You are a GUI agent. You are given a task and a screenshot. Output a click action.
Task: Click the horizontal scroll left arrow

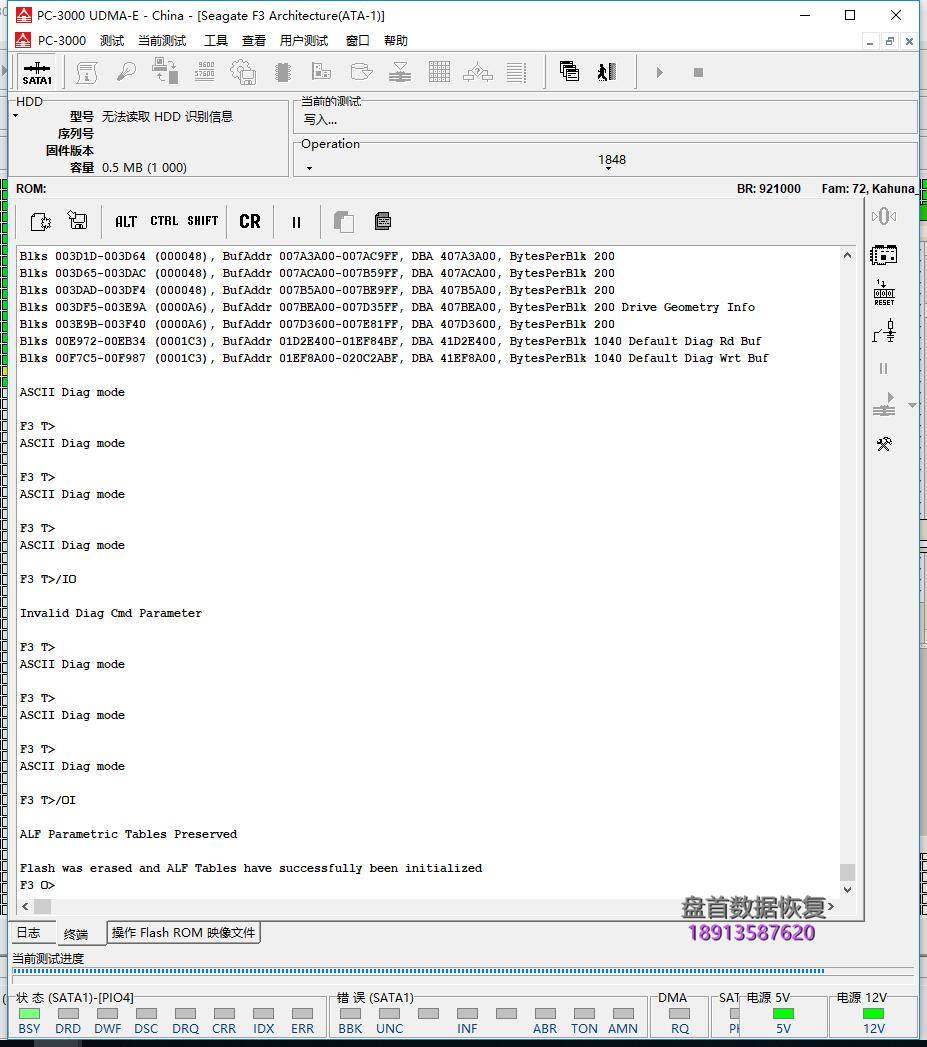[25, 906]
